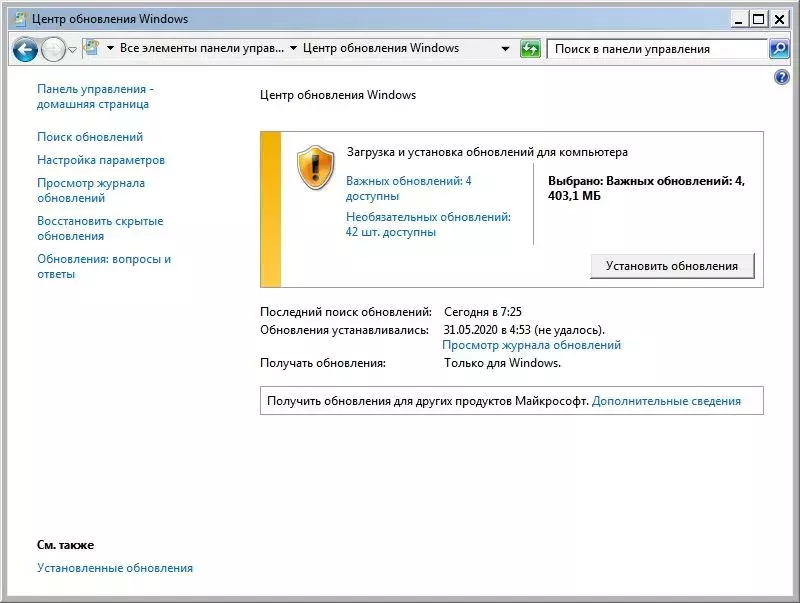Expand arrow before "Центр обновления Windows" breadcrumb
The width and height of the screenshot is (800, 603).
click(293, 48)
